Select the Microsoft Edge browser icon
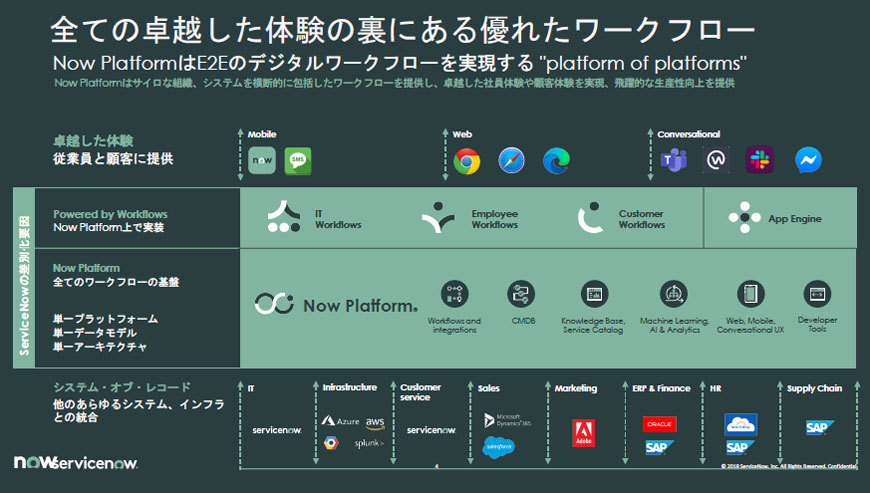 [x=556, y=161]
